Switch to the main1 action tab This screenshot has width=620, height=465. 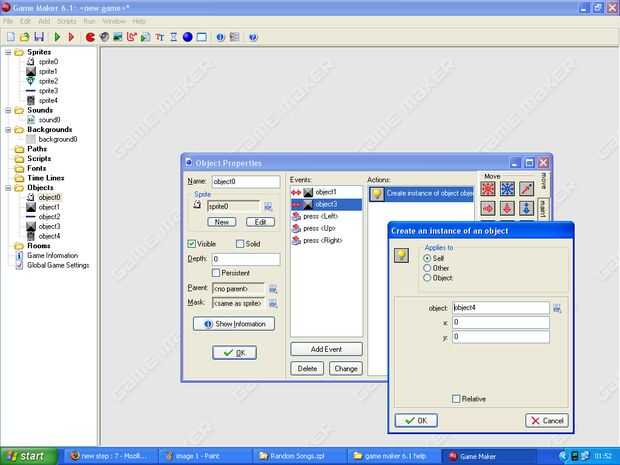[543, 209]
